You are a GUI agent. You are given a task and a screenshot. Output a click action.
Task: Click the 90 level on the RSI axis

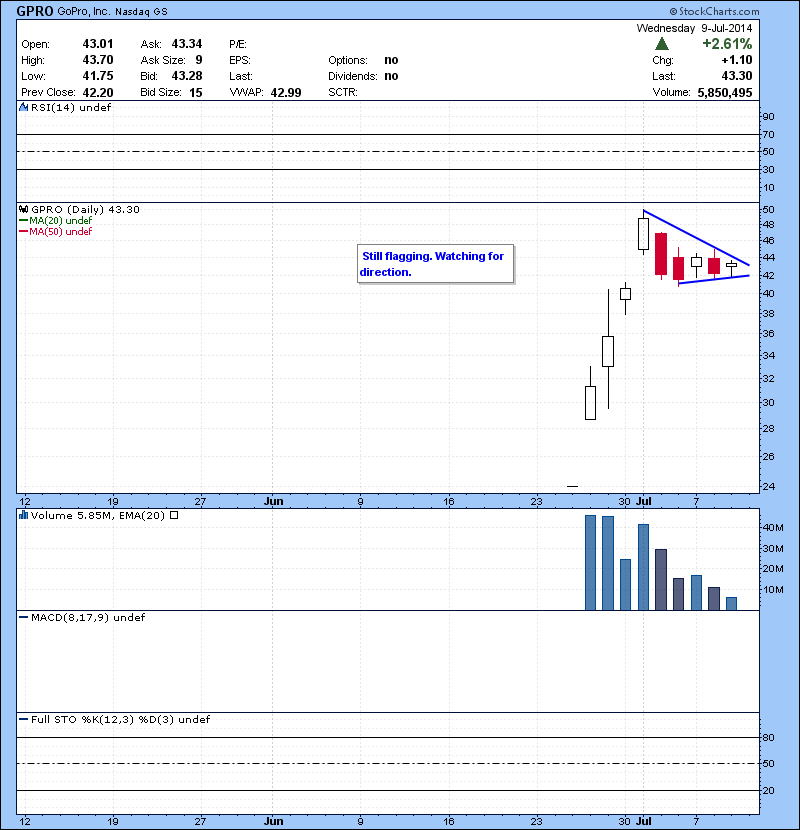point(768,117)
